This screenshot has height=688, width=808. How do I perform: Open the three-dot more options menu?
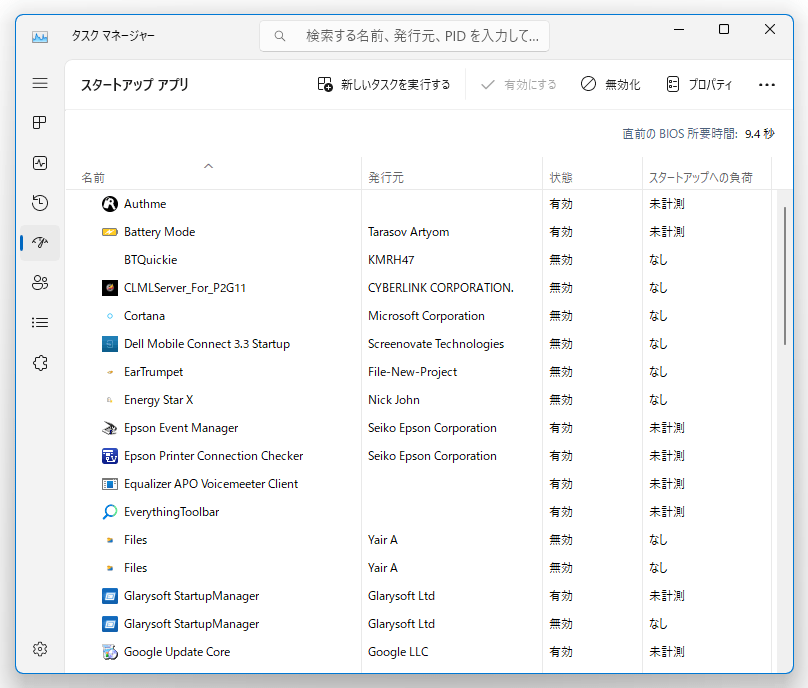(x=767, y=85)
